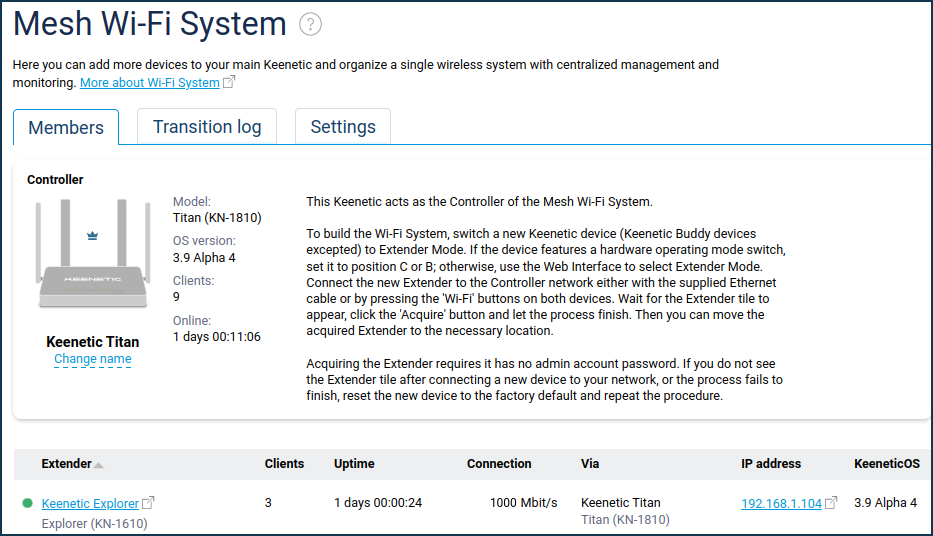Select the controller clients count 9

(x=176, y=297)
